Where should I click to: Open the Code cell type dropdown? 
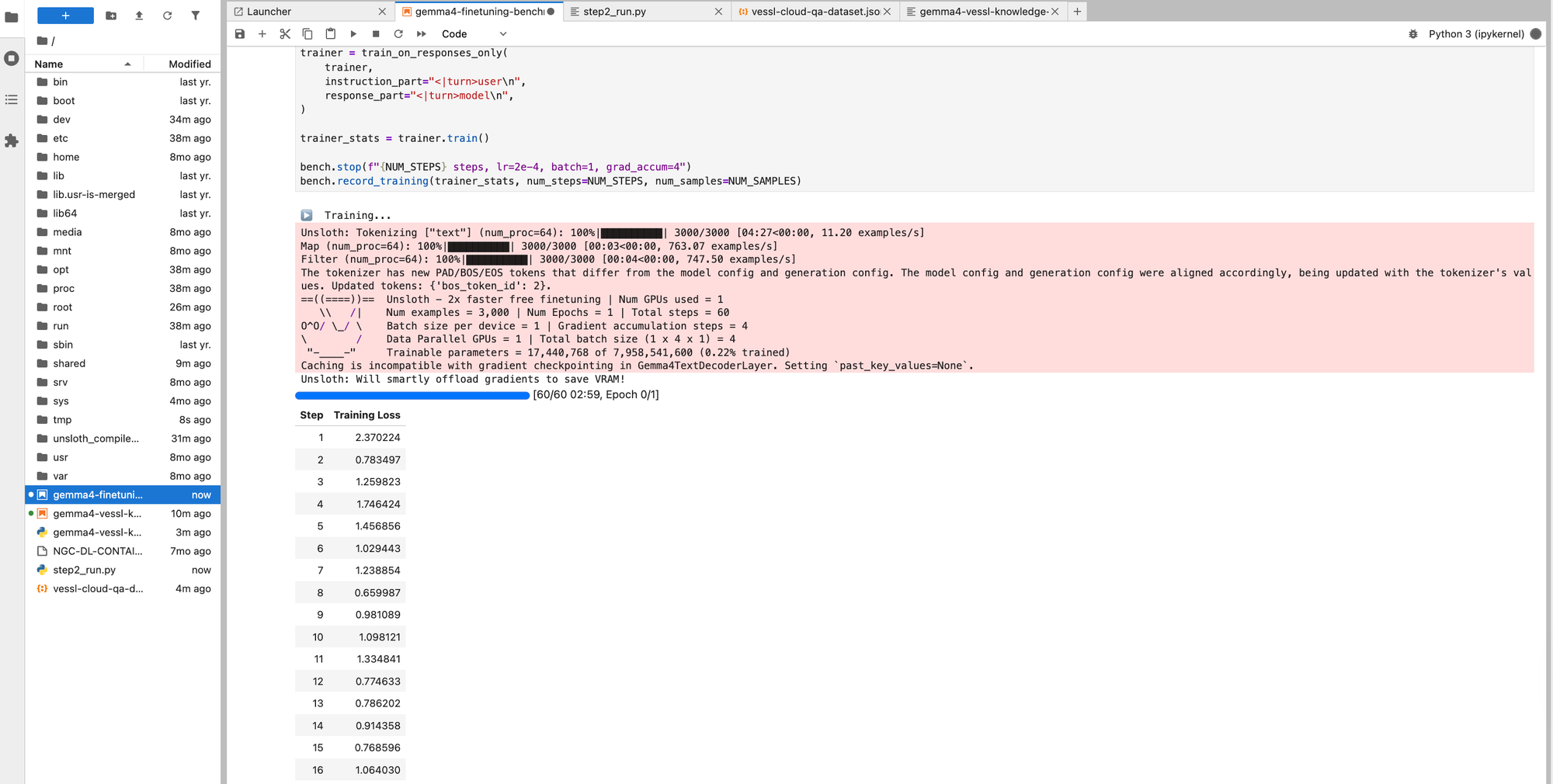474,34
